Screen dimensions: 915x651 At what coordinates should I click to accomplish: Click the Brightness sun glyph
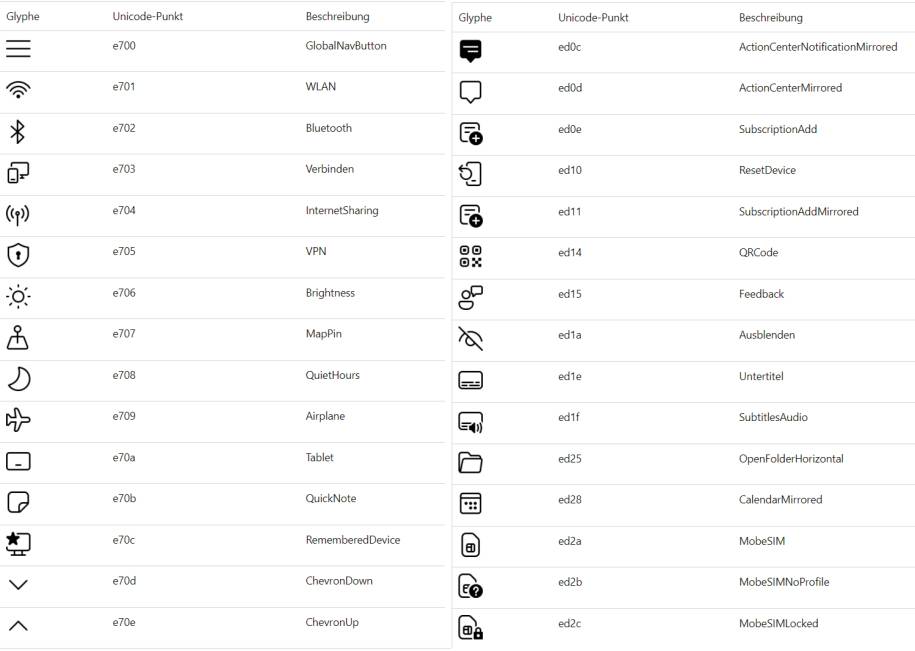click(18, 296)
